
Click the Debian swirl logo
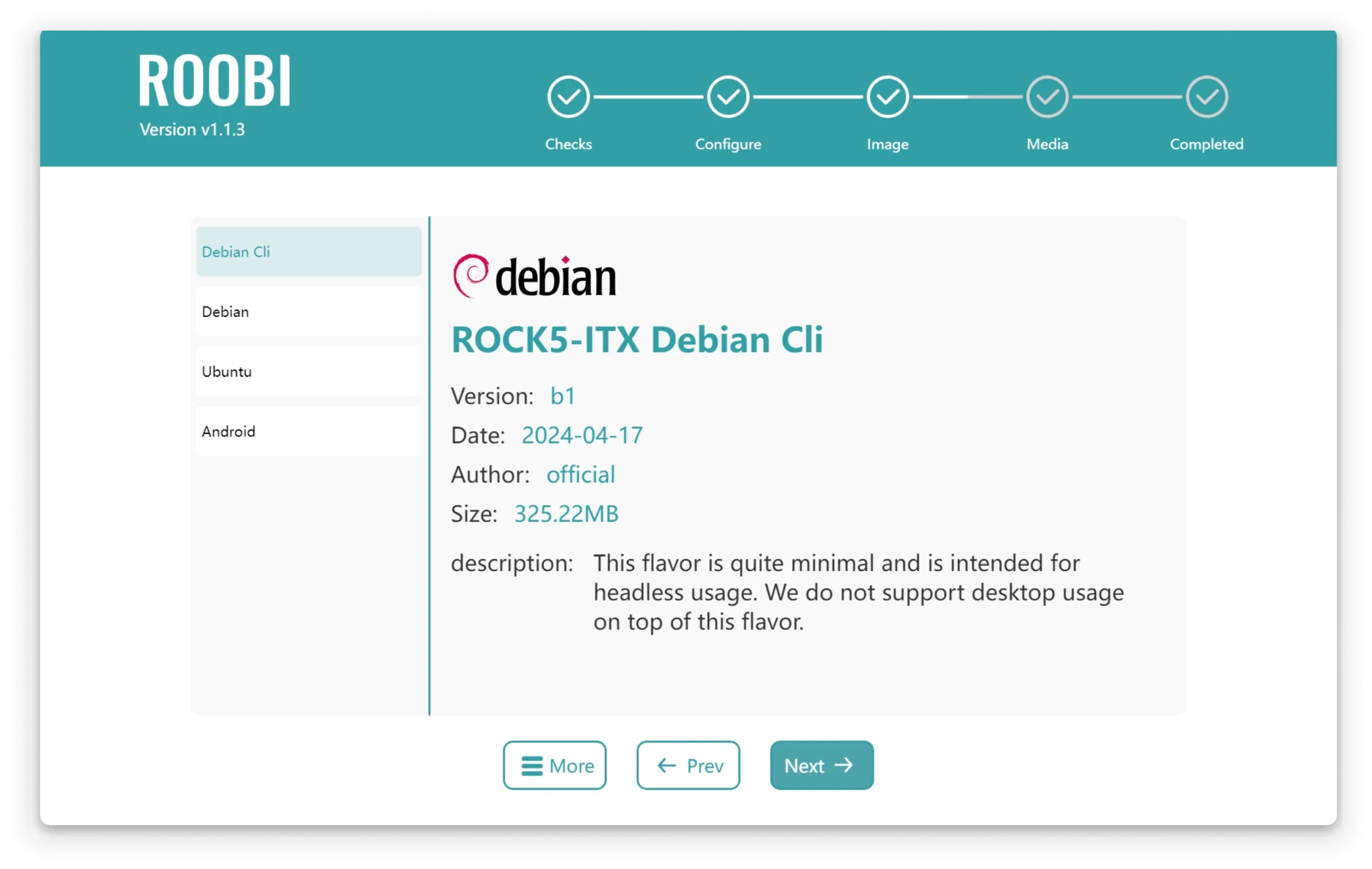(x=470, y=275)
